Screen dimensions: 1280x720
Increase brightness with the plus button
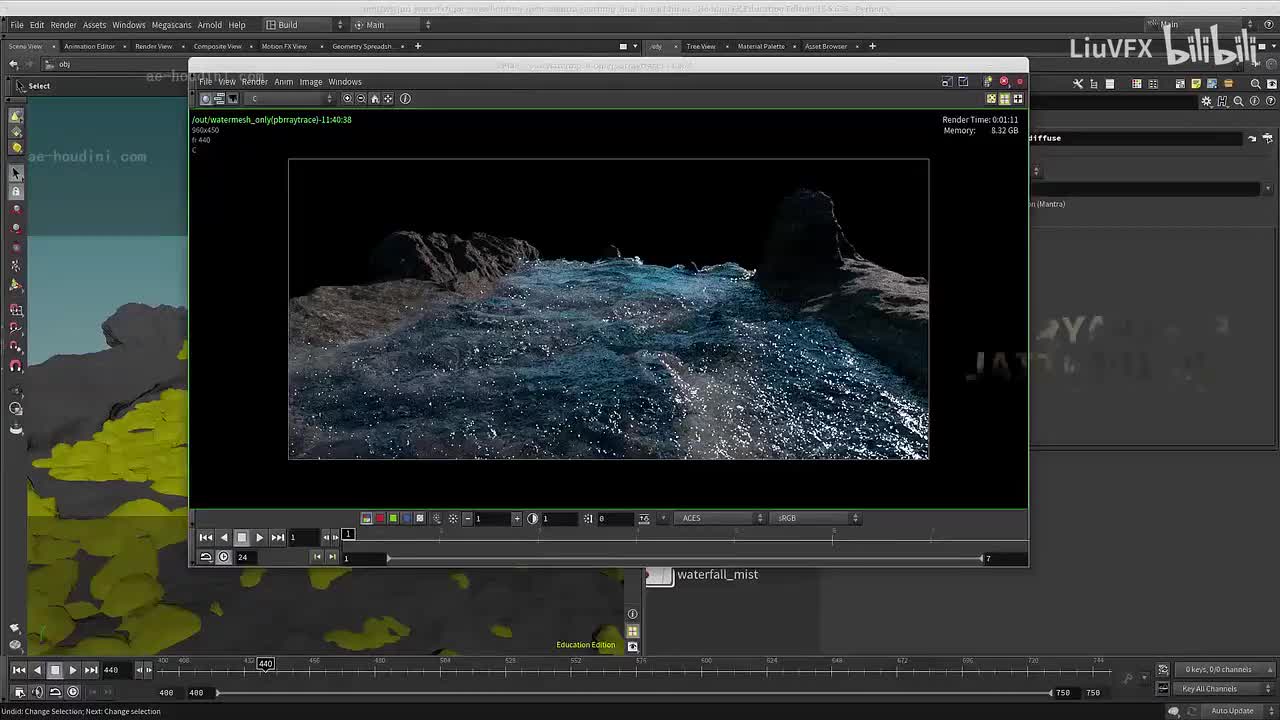pos(516,518)
